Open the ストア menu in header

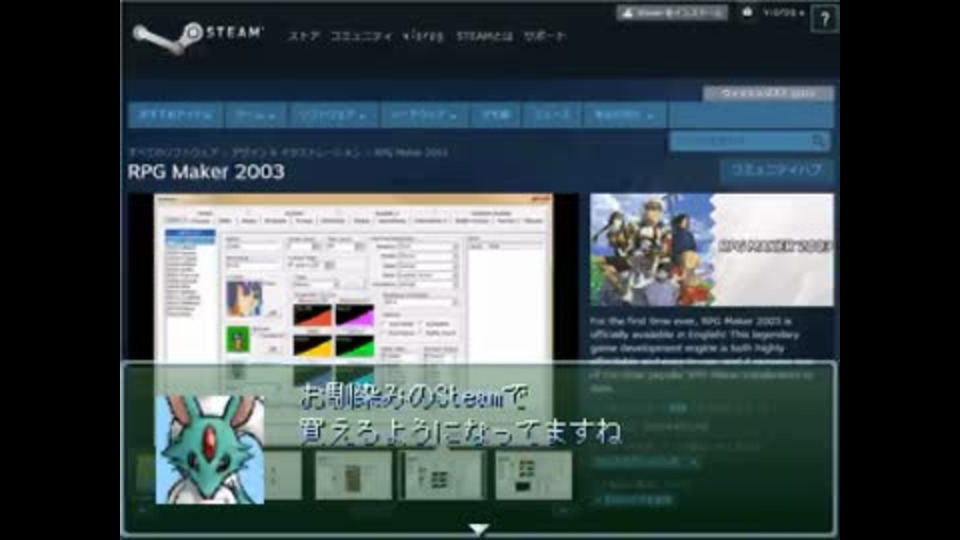click(304, 36)
